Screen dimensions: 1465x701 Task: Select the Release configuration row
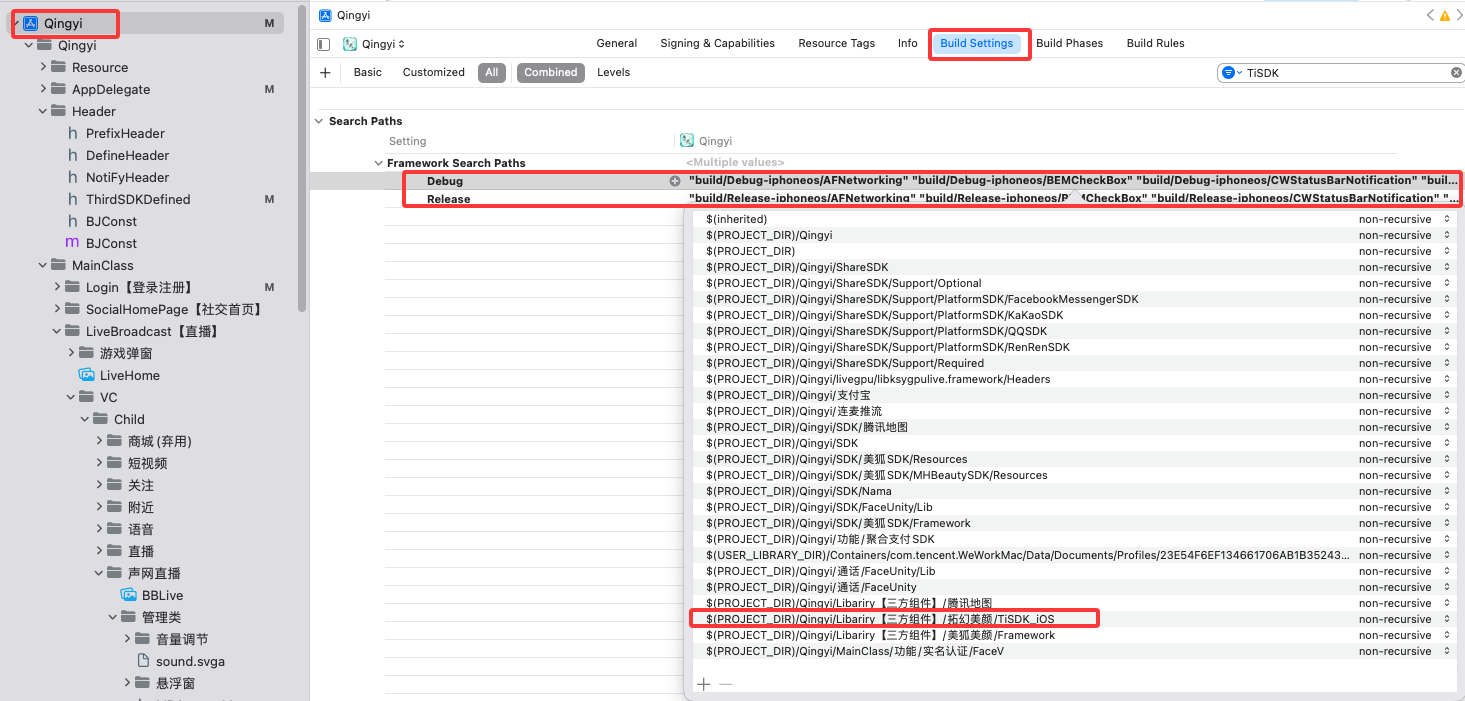tap(448, 199)
